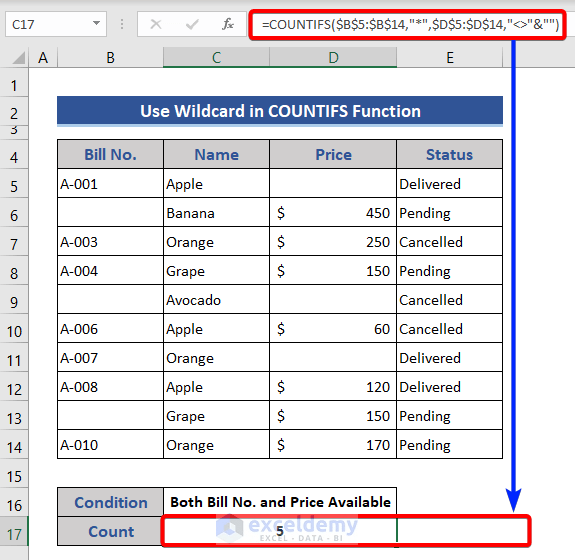This screenshot has height=560, width=575.
Task: Click the Cancel (X) formula bar icon
Action: point(156,25)
